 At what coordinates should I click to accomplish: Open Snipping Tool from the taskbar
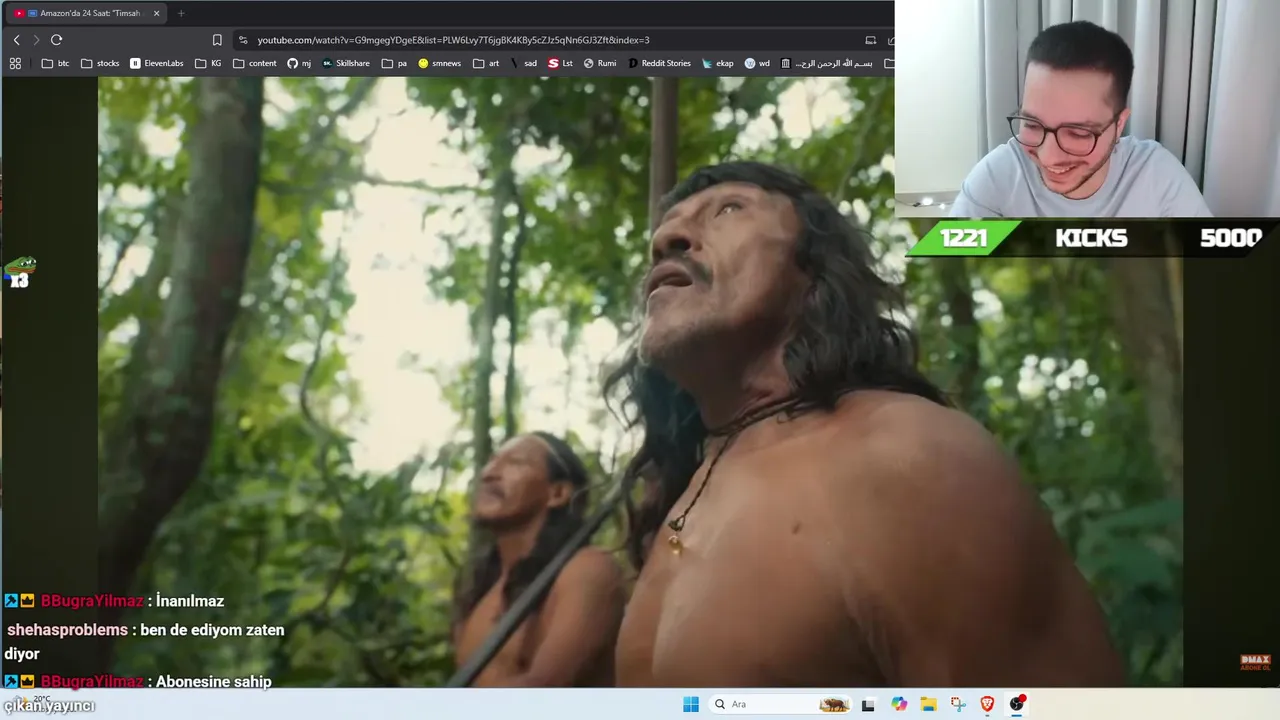point(958,704)
